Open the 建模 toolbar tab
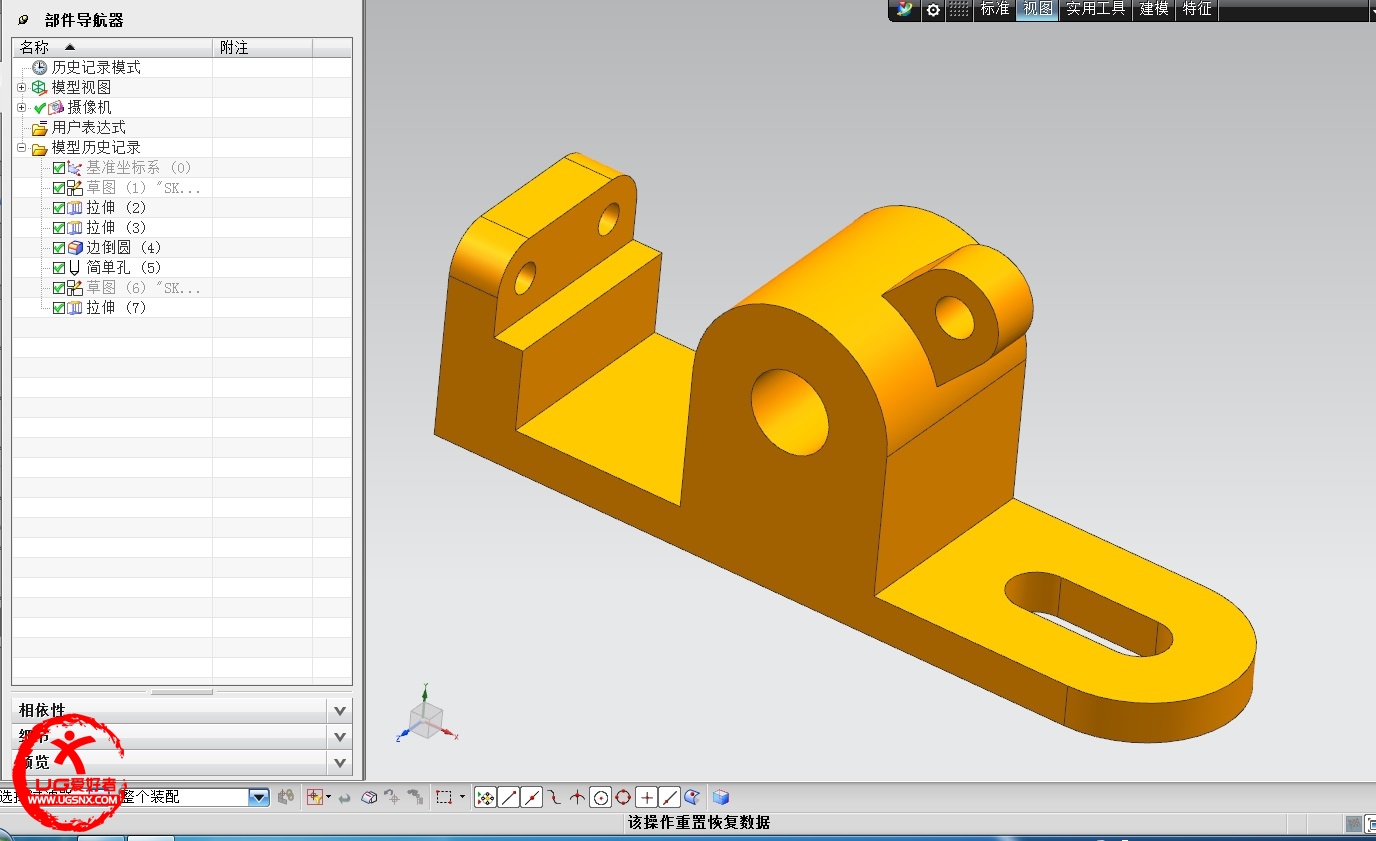This screenshot has width=1376, height=841. click(x=1154, y=9)
